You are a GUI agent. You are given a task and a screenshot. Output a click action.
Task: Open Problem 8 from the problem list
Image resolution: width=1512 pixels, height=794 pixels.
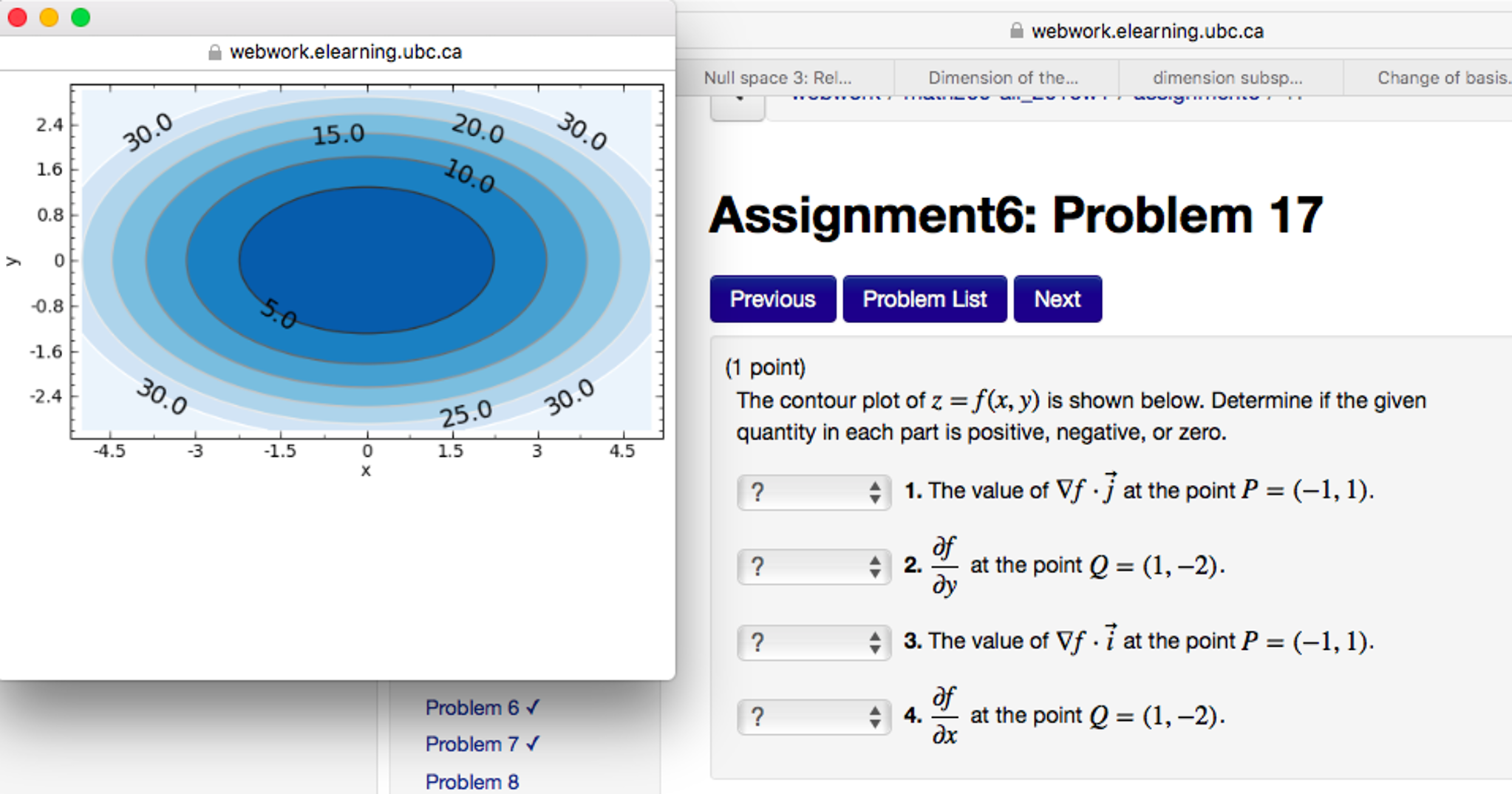tap(471, 781)
